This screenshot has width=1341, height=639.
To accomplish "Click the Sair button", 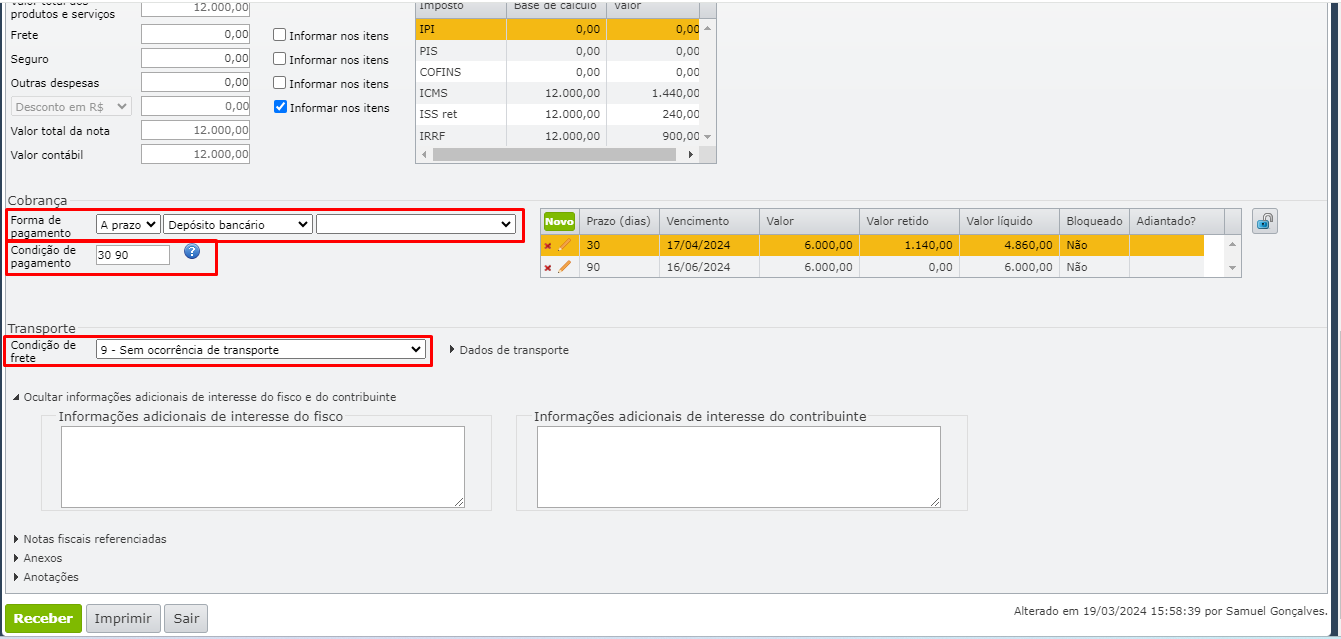I will coord(186,619).
